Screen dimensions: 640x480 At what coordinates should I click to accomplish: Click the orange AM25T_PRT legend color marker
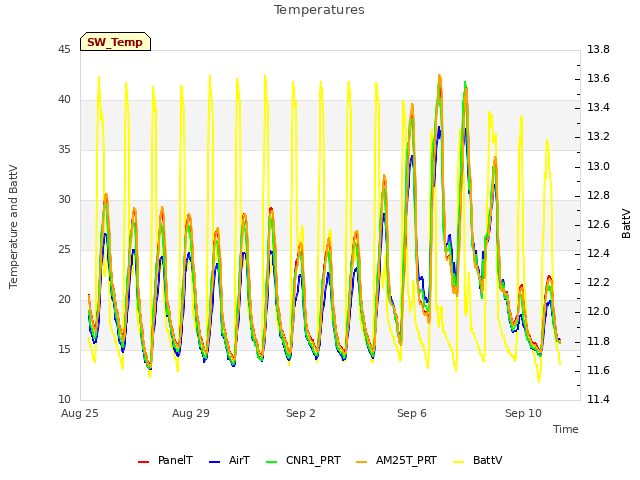pyautogui.click(x=362, y=462)
